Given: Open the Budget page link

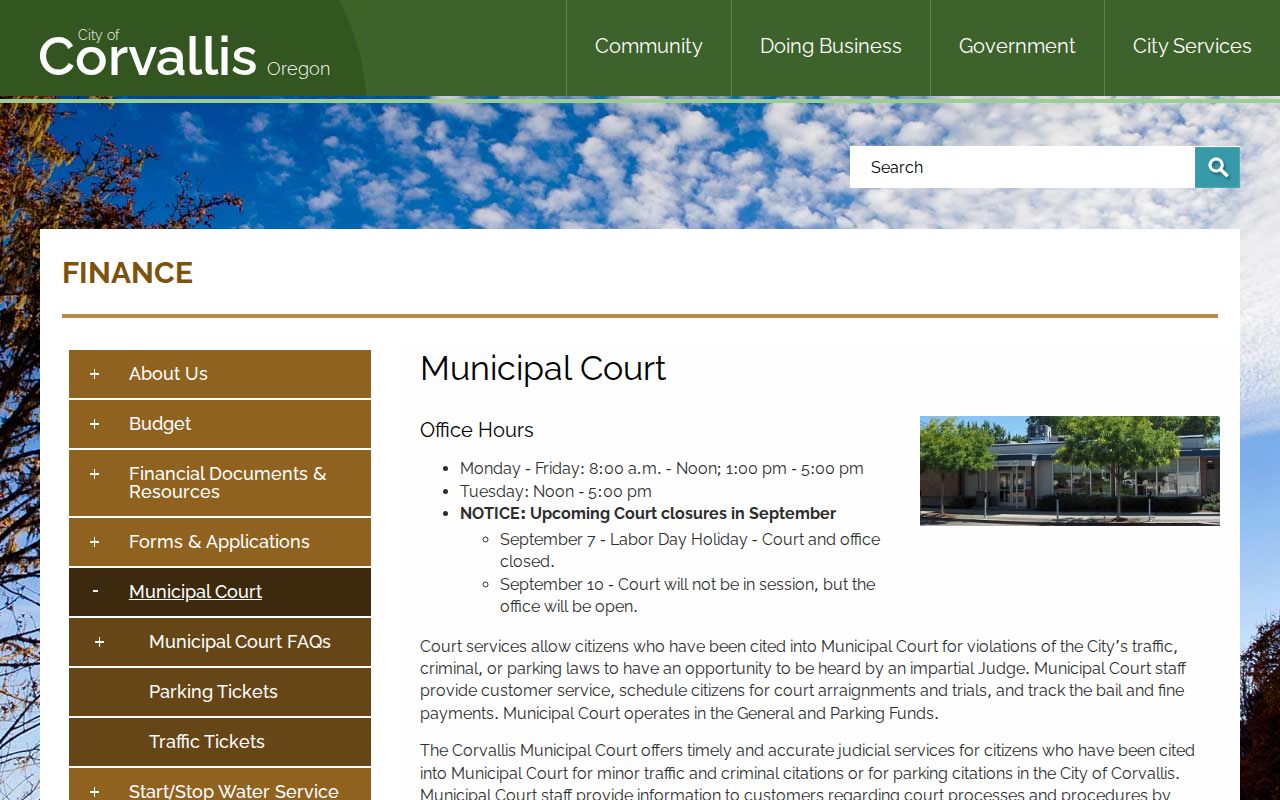Looking at the screenshot, I should click(x=160, y=424).
